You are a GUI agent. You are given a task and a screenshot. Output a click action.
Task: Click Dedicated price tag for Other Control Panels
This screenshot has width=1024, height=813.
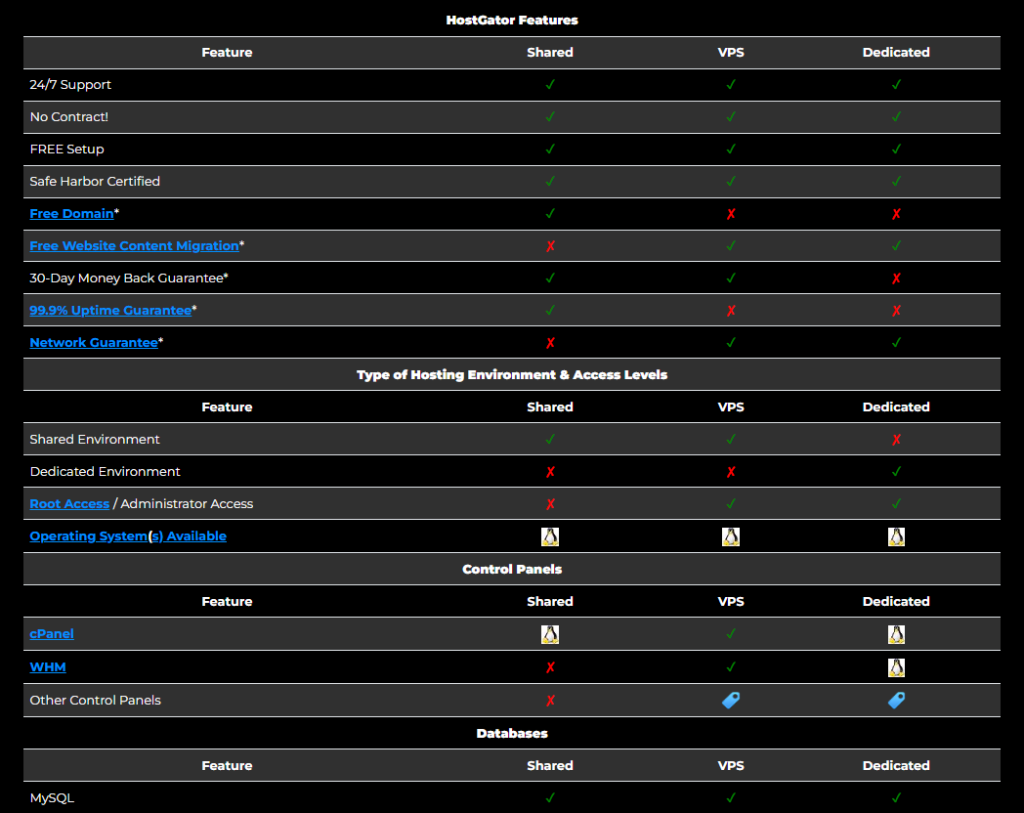tap(896, 700)
